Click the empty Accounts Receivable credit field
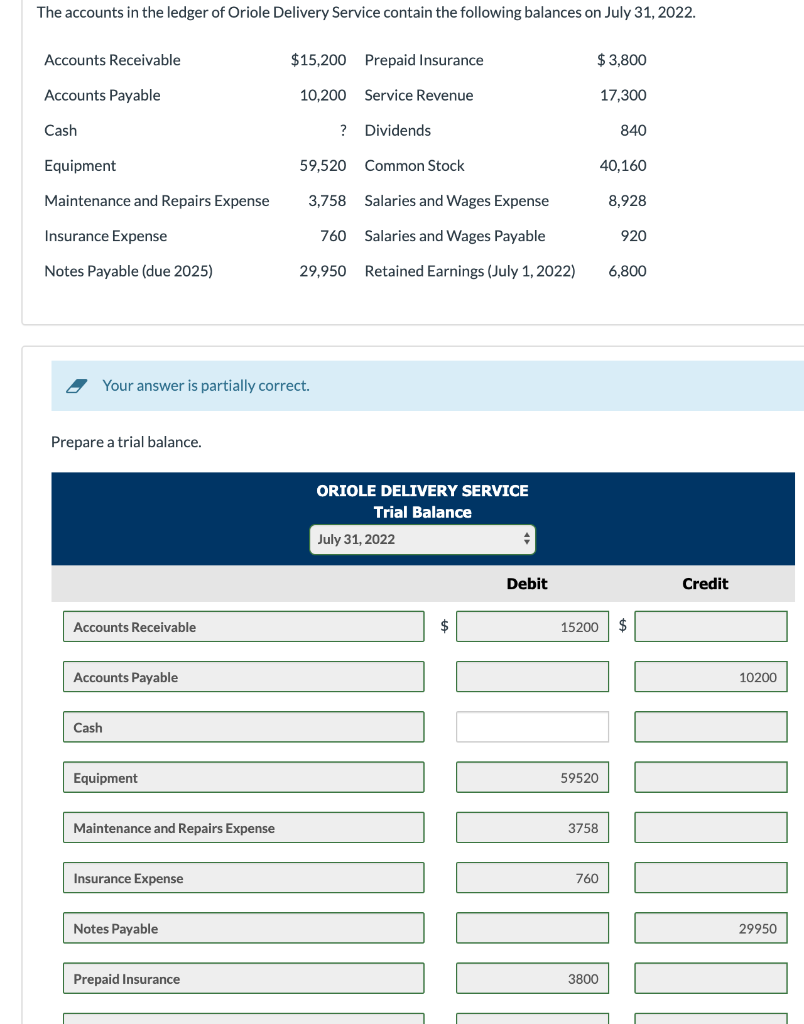This screenshot has height=1024, width=804. [710, 626]
